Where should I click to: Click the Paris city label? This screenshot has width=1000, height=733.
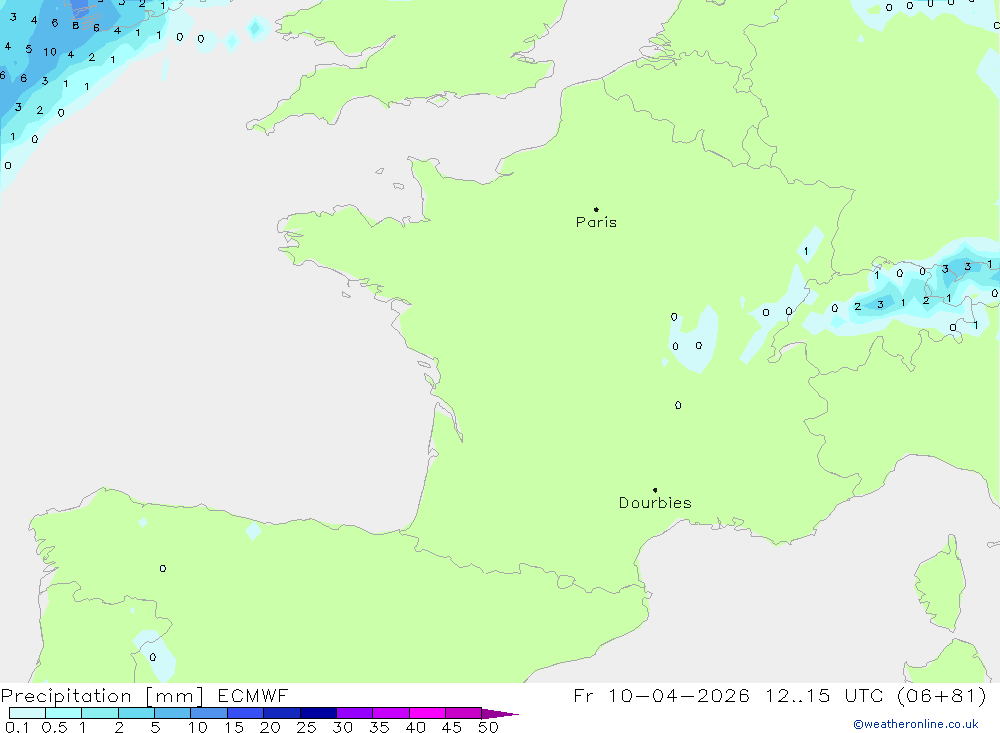(x=596, y=222)
